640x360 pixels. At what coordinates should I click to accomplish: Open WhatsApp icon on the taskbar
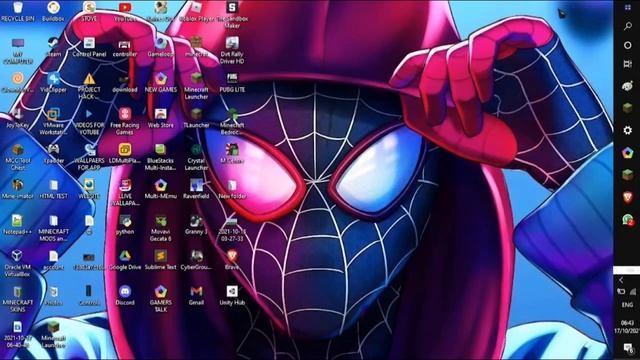(628, 220)
